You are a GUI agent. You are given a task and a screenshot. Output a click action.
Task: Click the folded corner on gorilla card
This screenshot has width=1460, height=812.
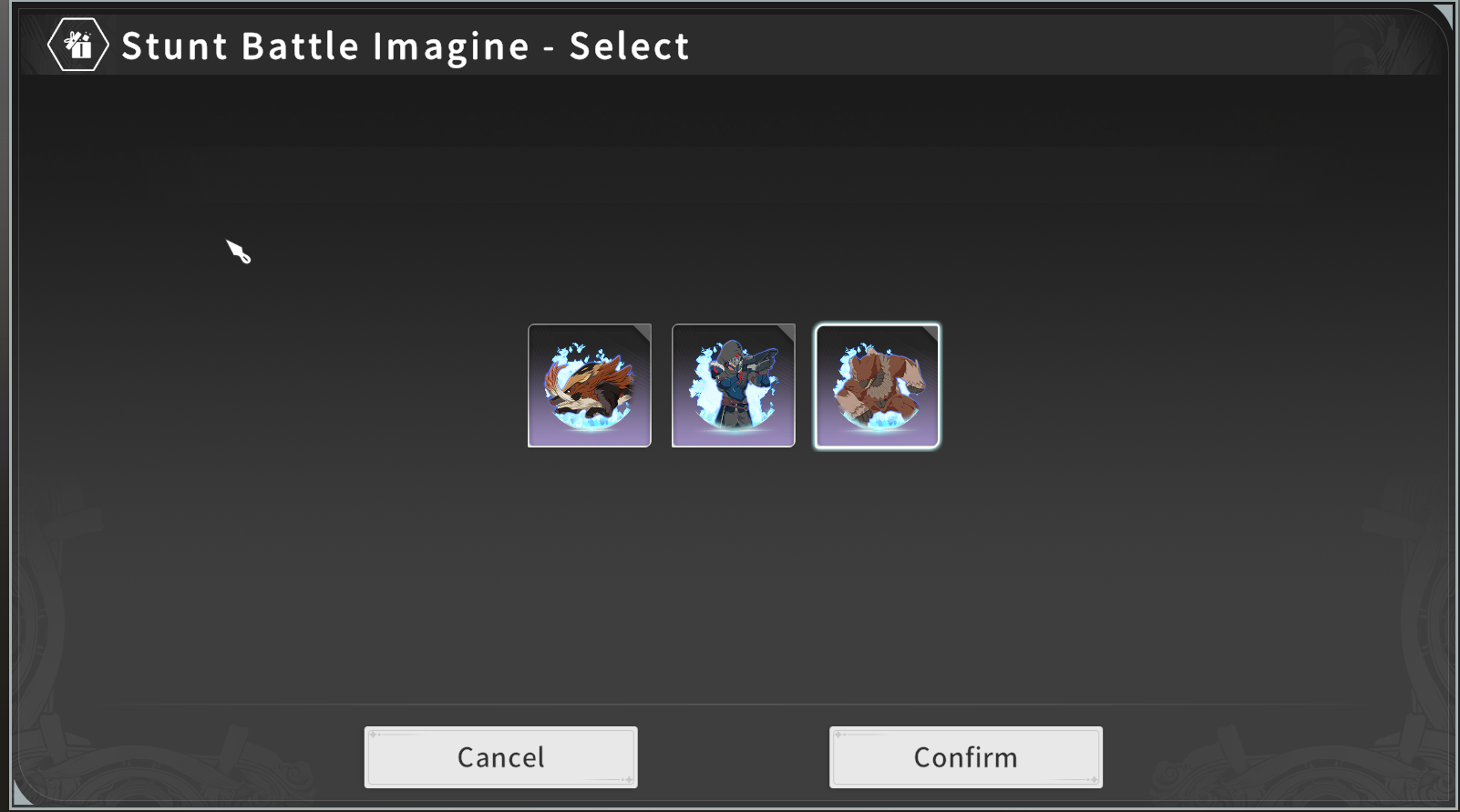point(930,334)
